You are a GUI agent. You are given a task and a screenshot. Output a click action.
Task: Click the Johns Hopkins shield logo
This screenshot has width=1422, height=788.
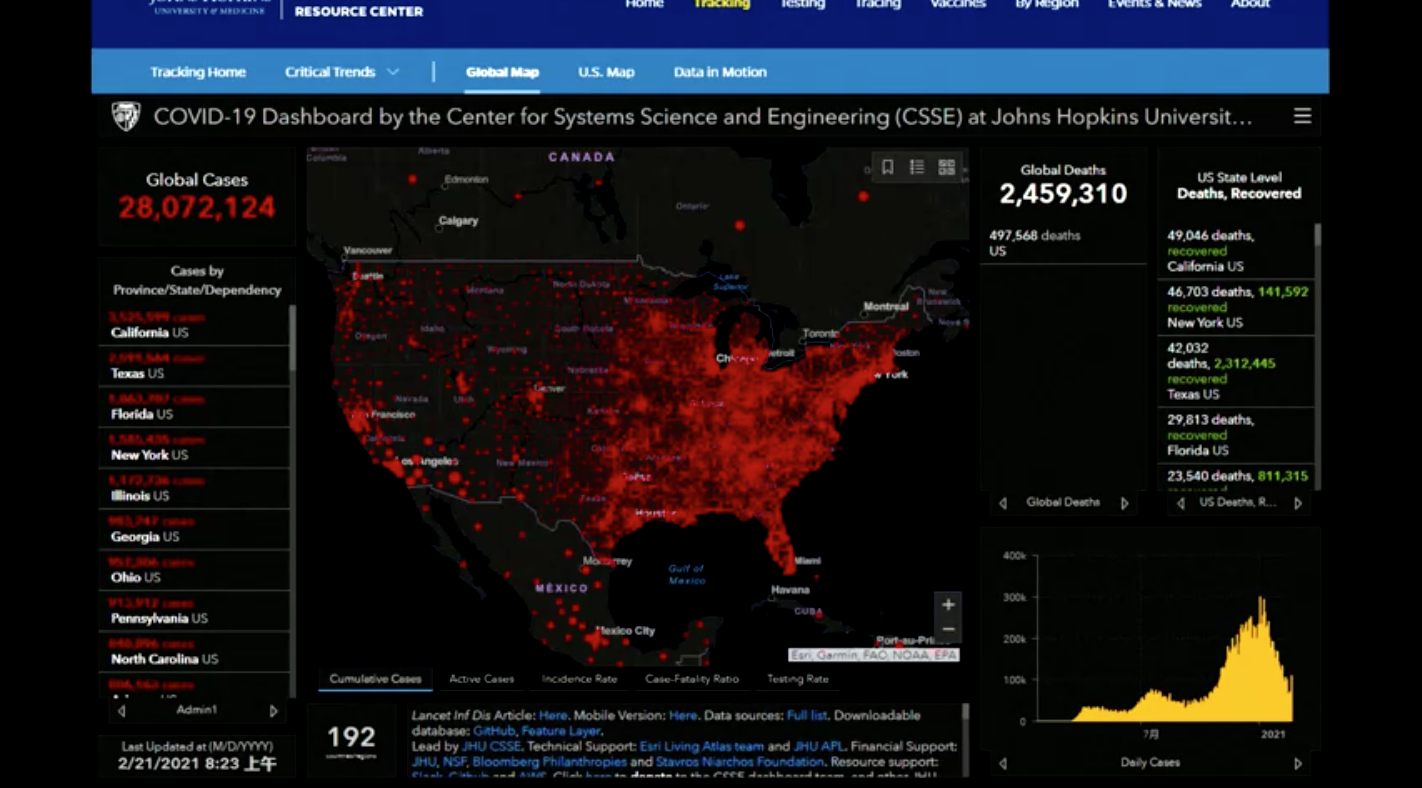pyautogui.click(x=125, y=117)
